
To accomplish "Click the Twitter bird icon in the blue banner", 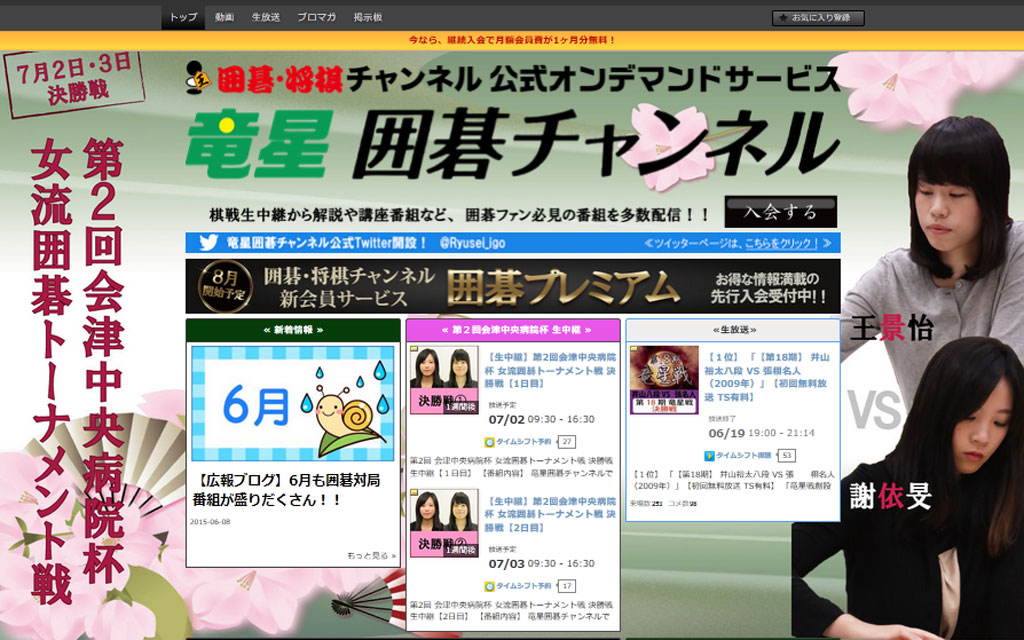I will [208, 243].
